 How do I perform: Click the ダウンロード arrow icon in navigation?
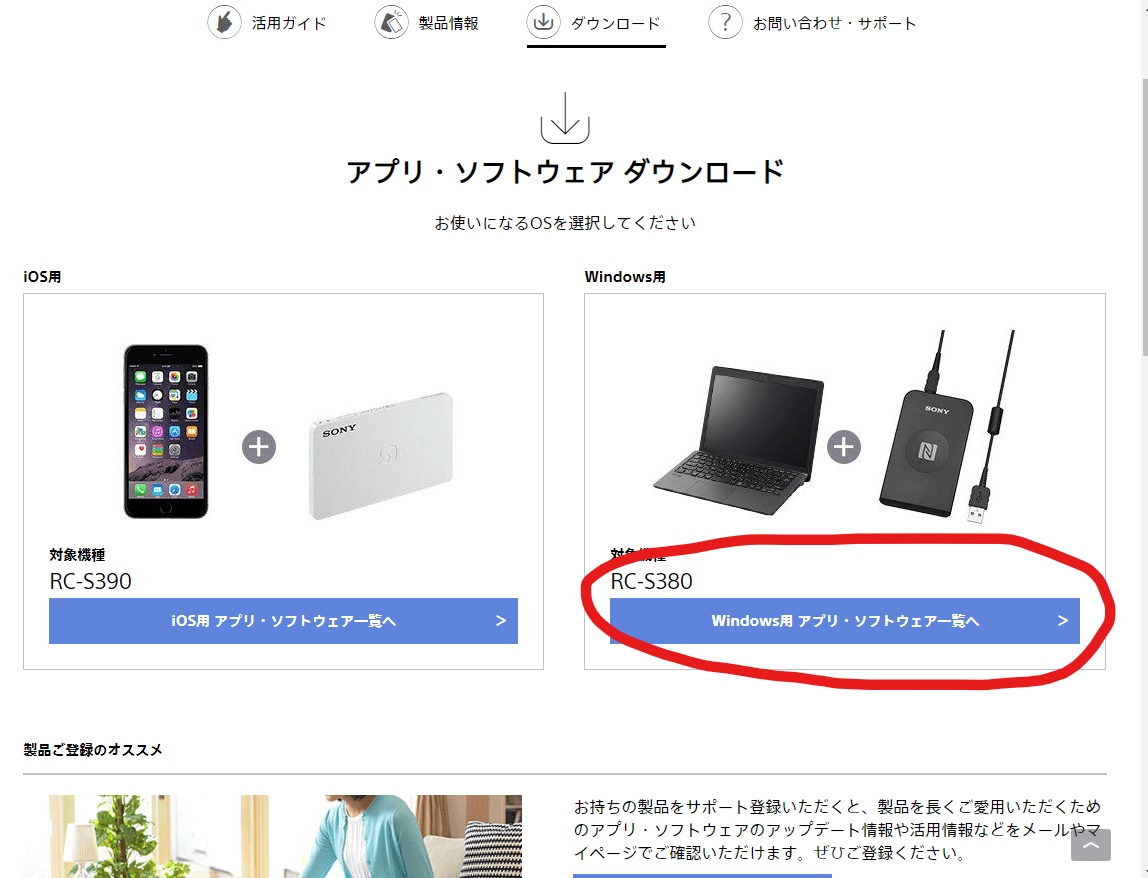tap(543, 22)
